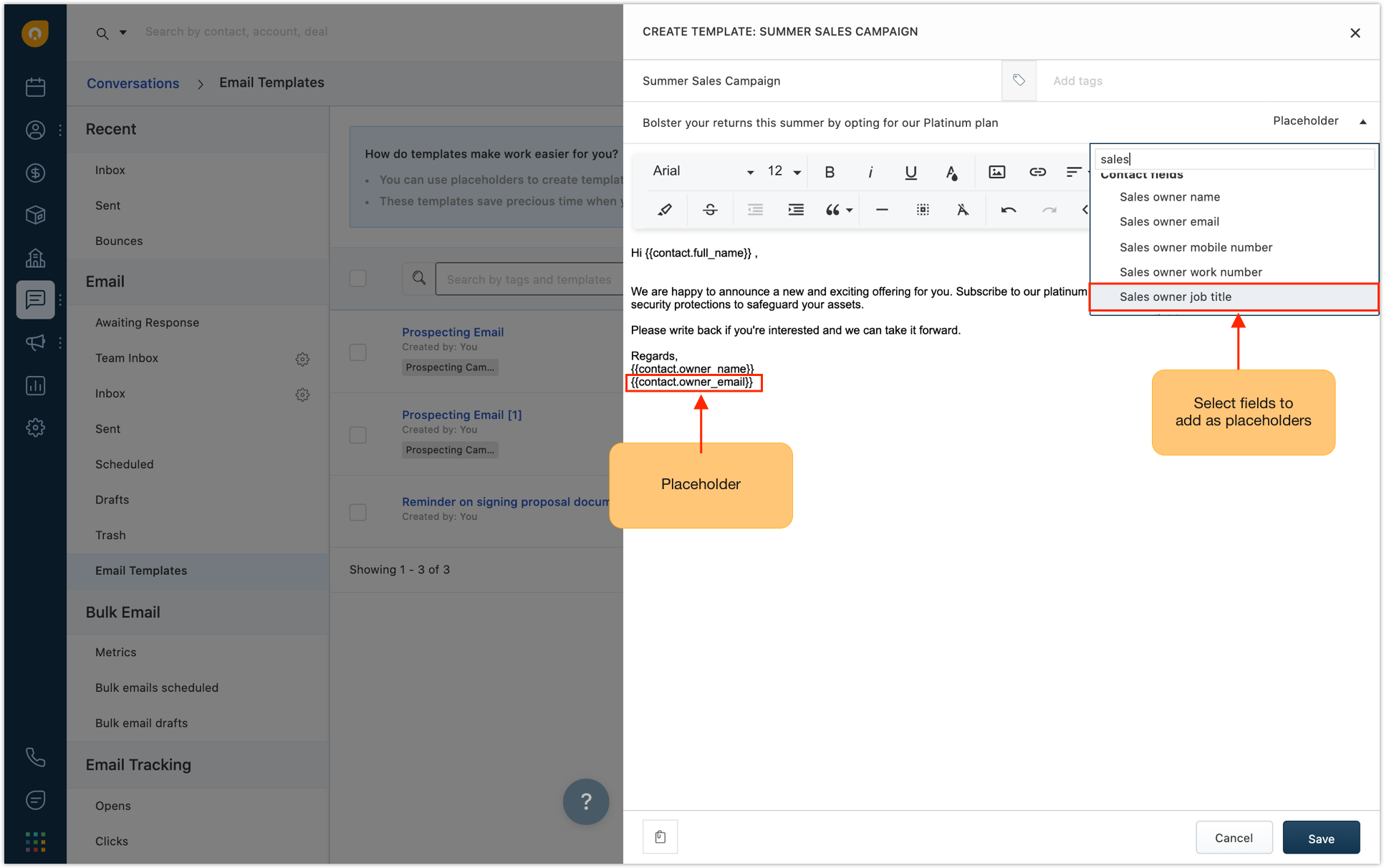
Task: Click the calendar icon in the sidebar
Action: pyautogui.click(x=34, y=87)
